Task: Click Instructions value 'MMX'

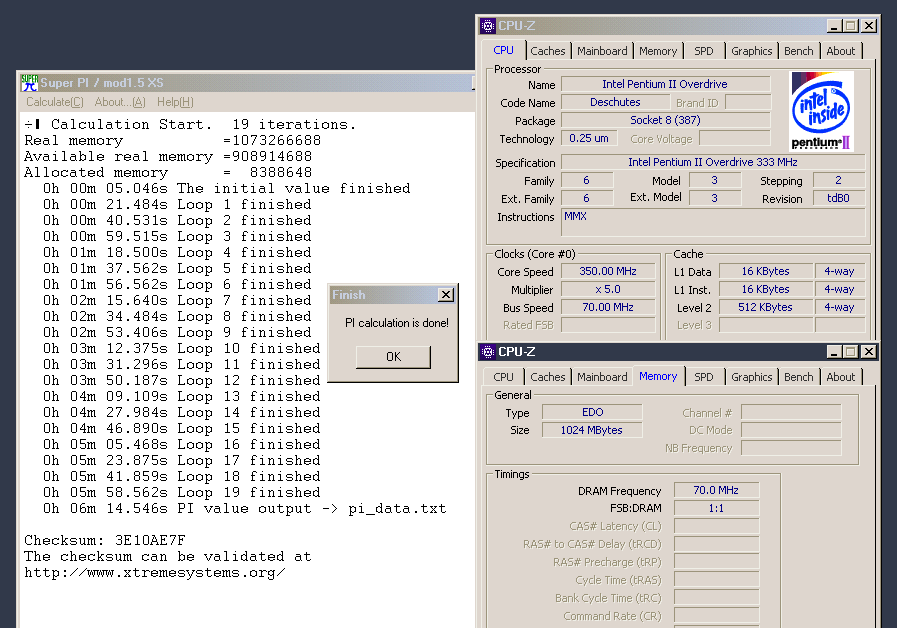Action: [713, 222]
